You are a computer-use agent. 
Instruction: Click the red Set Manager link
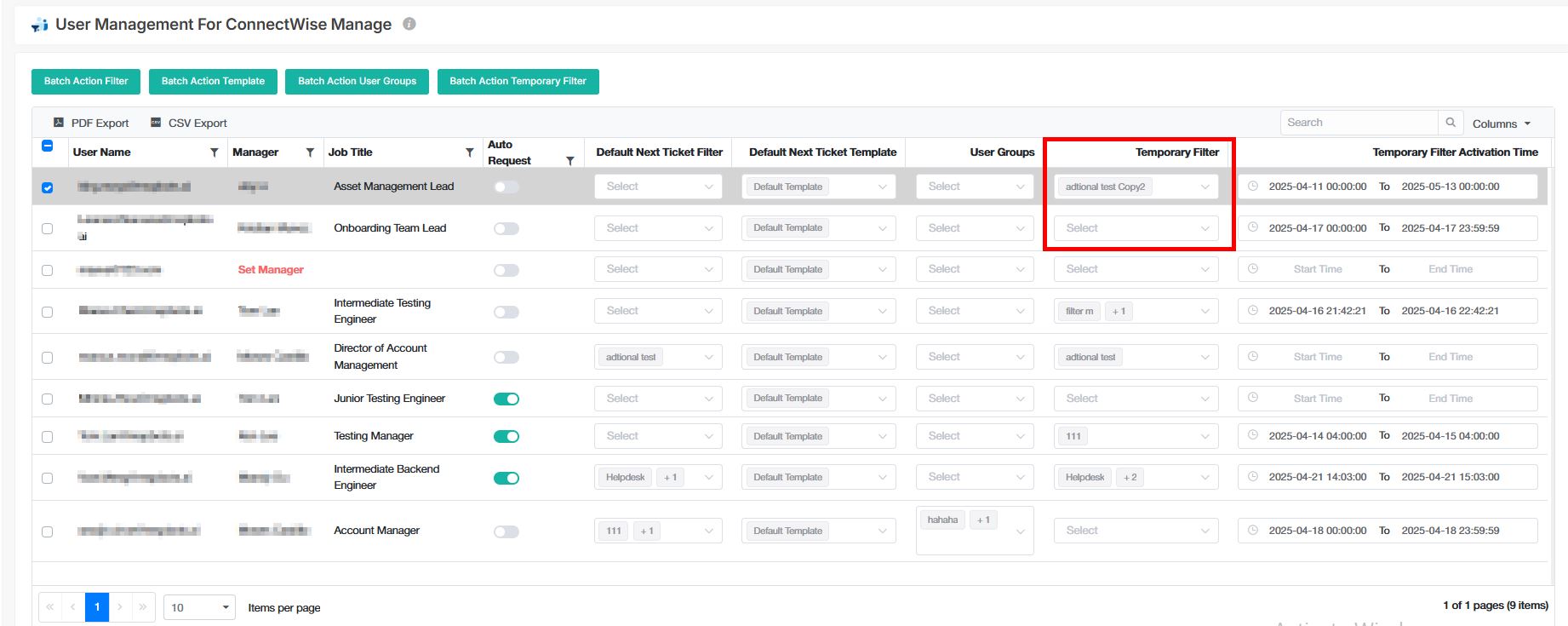[271, 270]
